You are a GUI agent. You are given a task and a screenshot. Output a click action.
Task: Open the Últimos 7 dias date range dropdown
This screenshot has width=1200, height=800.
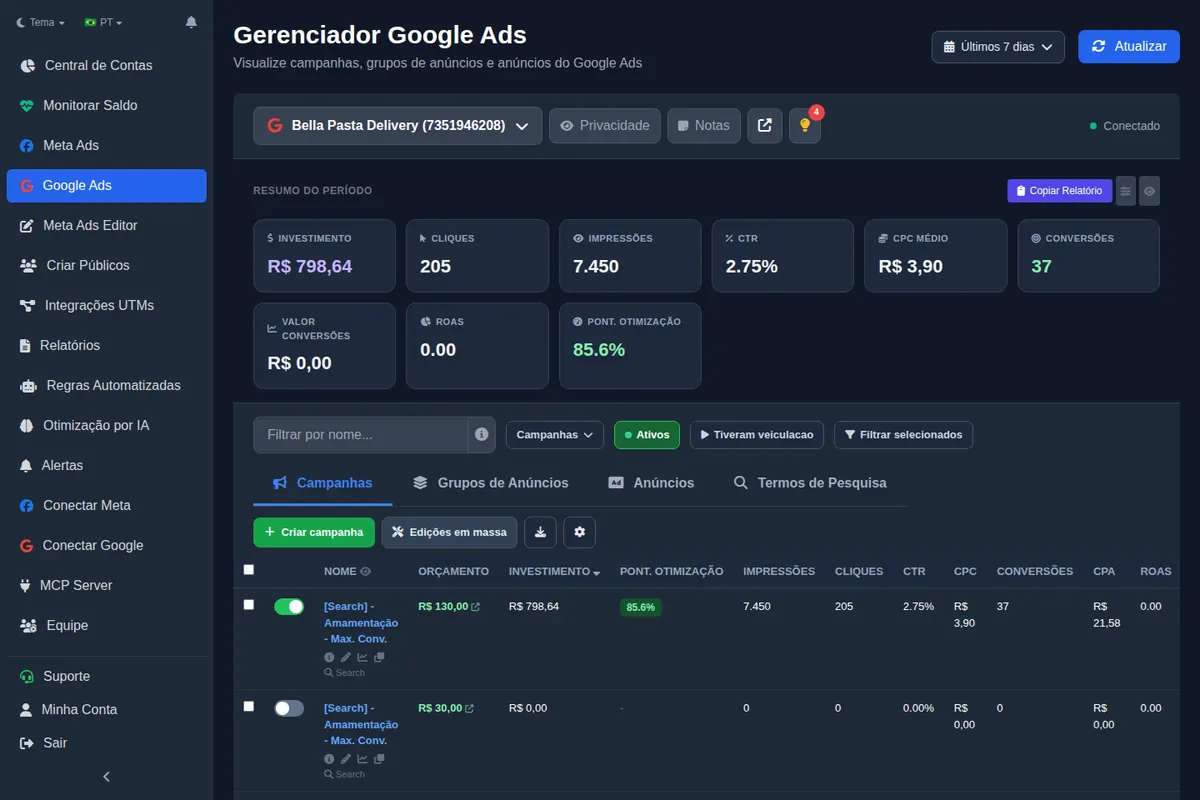point(997,46)
